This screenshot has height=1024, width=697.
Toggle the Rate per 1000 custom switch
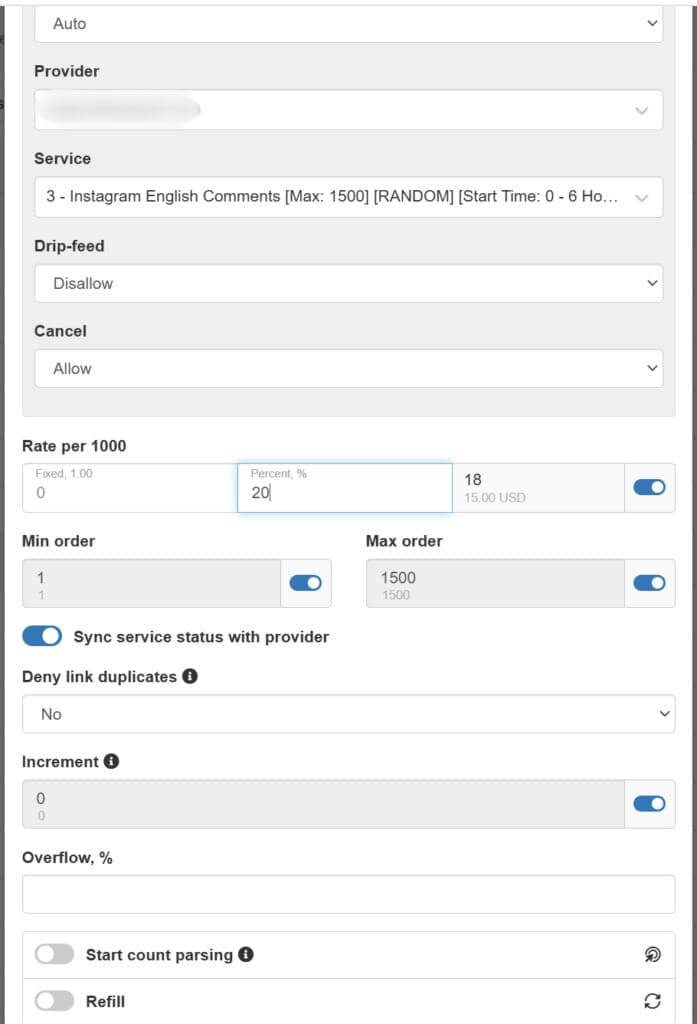[x=649, y=488]
